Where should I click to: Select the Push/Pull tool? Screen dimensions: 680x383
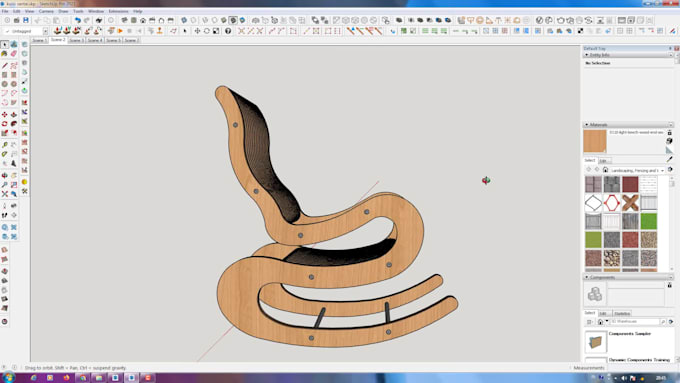tap(14, 115)
